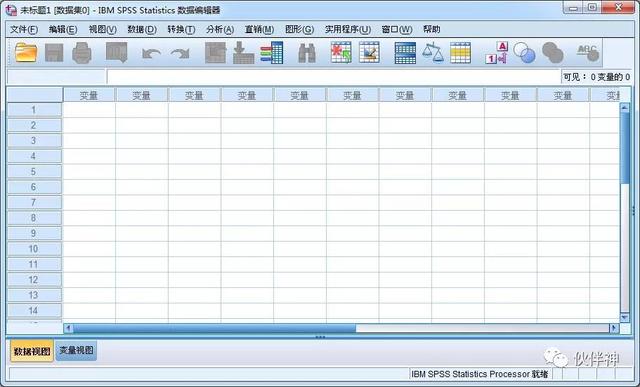Recall recently used dialogs icon

(x=117, y=53)
